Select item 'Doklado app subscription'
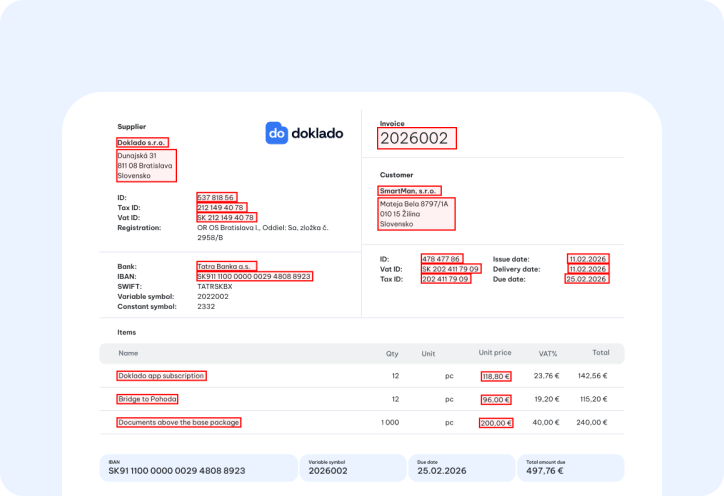Viewport: 724px width, 497px height. tap(161, 376)
